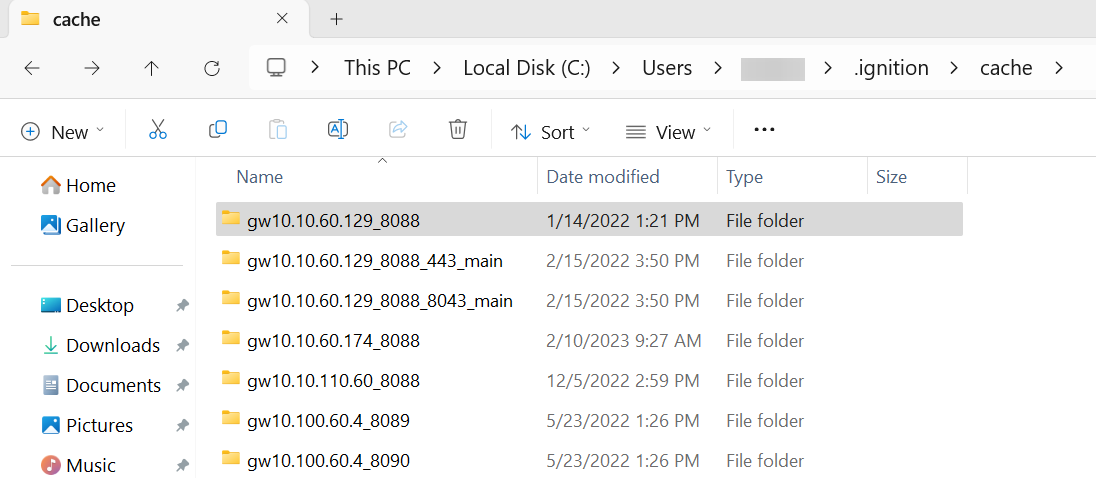Unpin Desktop using its pin icon
This screenshot has height=478, width=1096.
click(182, 305)
